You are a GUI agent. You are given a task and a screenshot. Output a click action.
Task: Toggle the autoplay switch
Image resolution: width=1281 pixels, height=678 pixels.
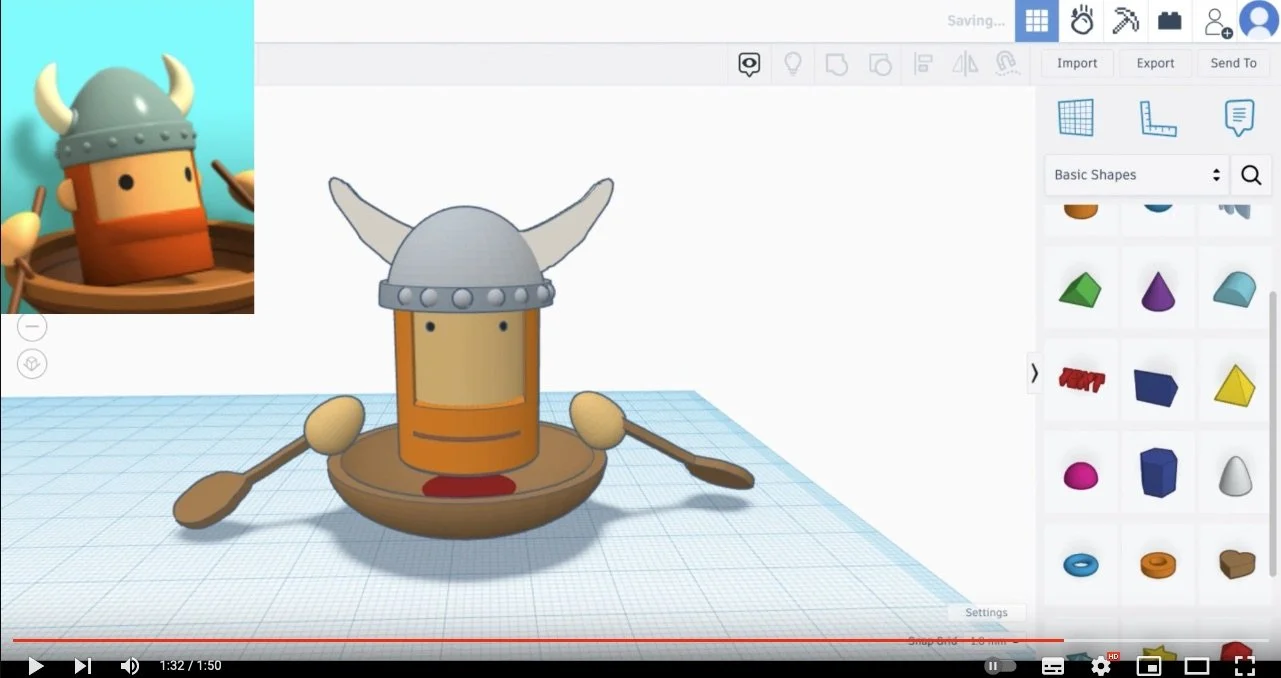pos(1000,665)
